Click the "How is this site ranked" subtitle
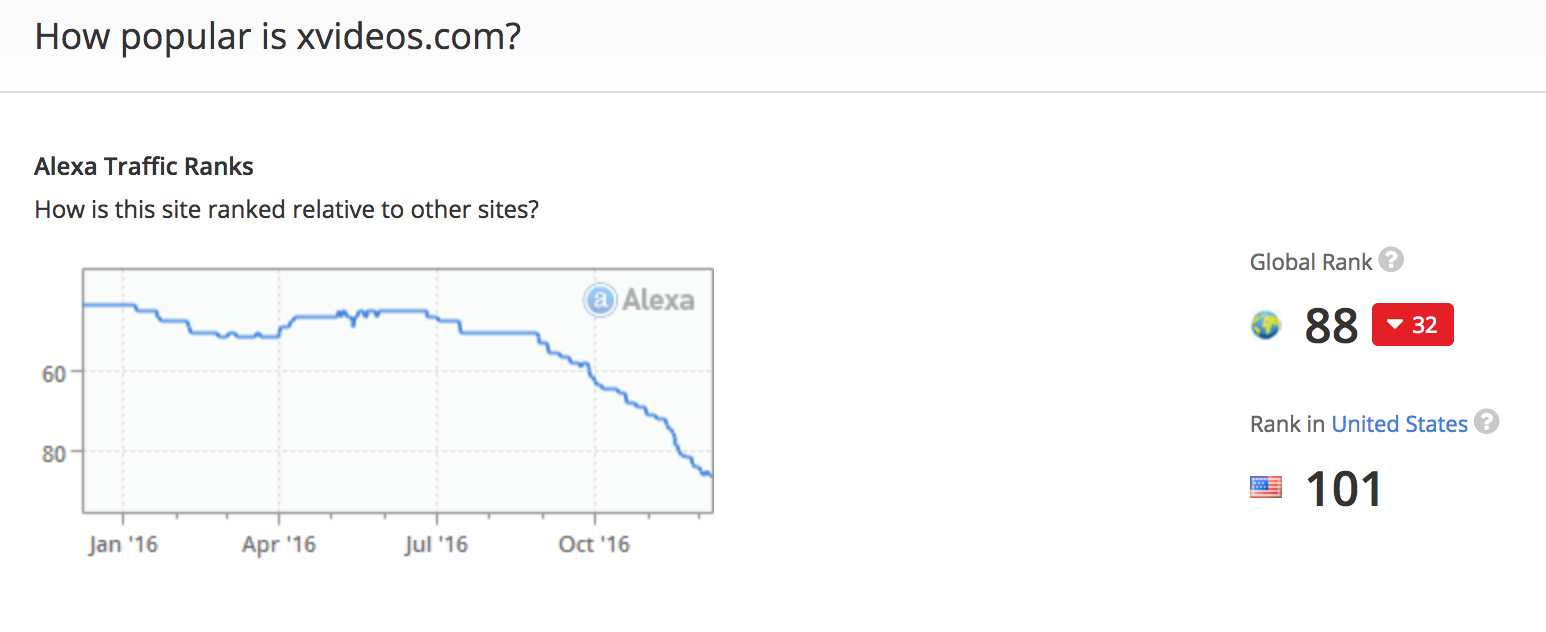 287,210
